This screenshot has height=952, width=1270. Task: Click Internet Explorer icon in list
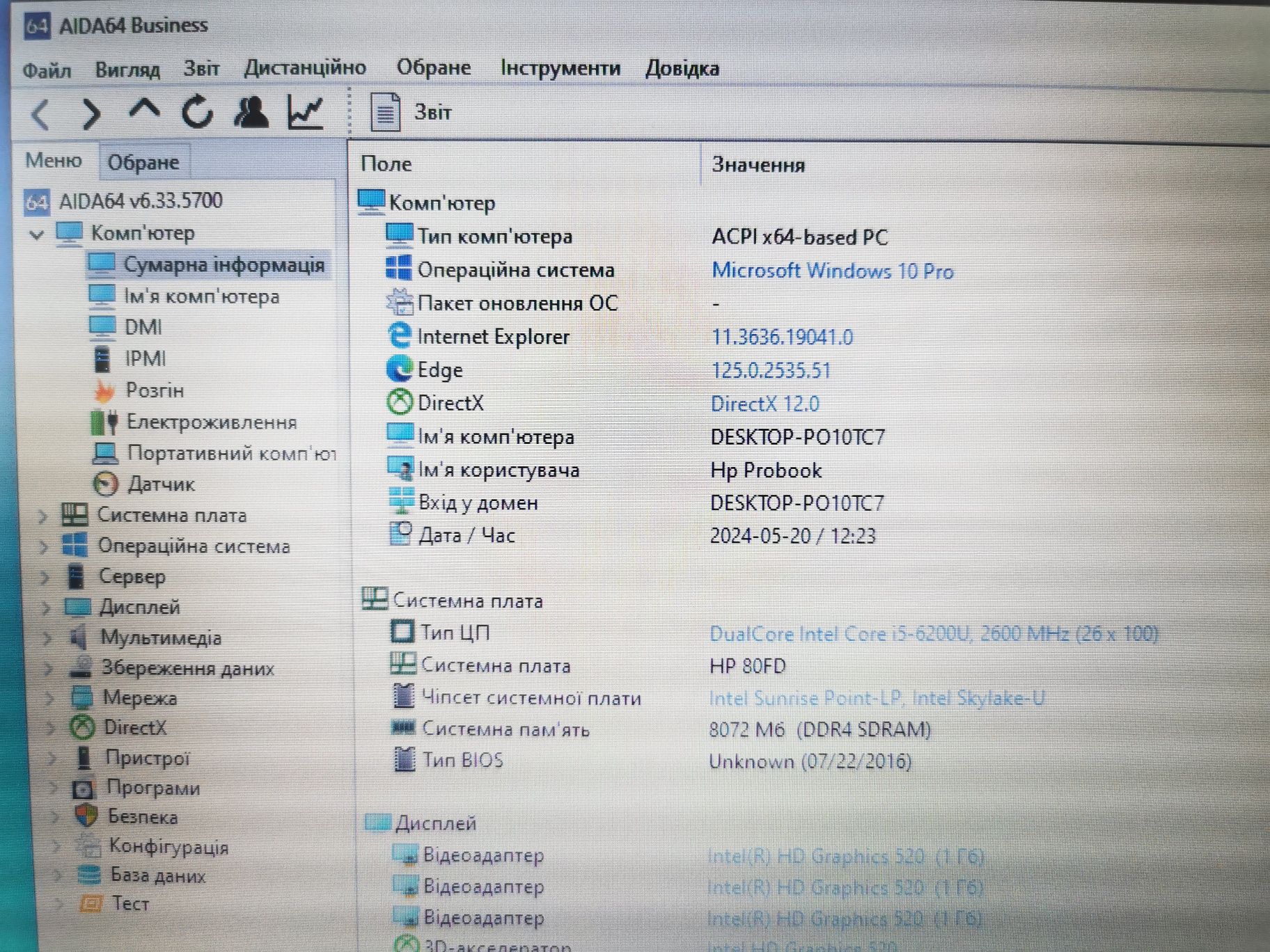coord(400,336)
